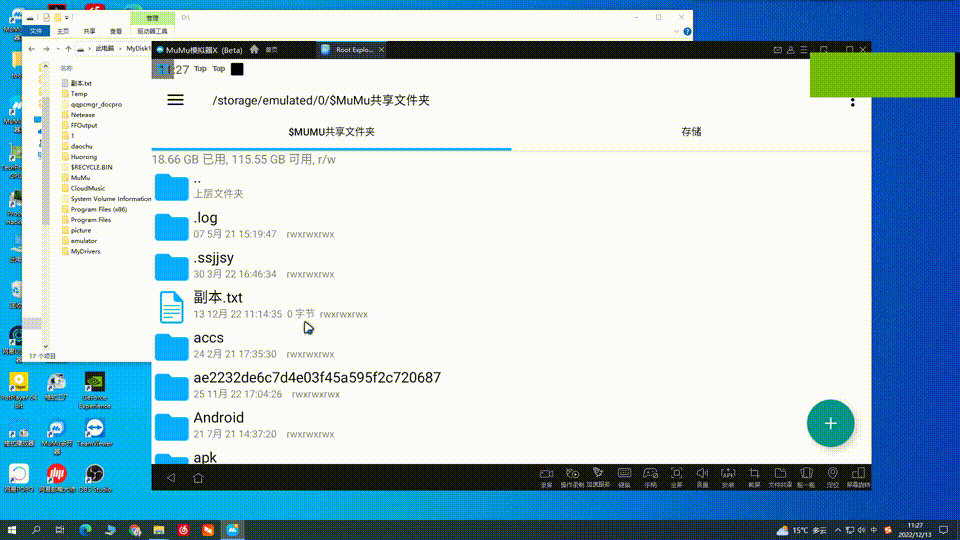Screen dimensions: 960x540
Task: Open the 副本.txt file in Root Explorer
Action: (x=511, y=305)
